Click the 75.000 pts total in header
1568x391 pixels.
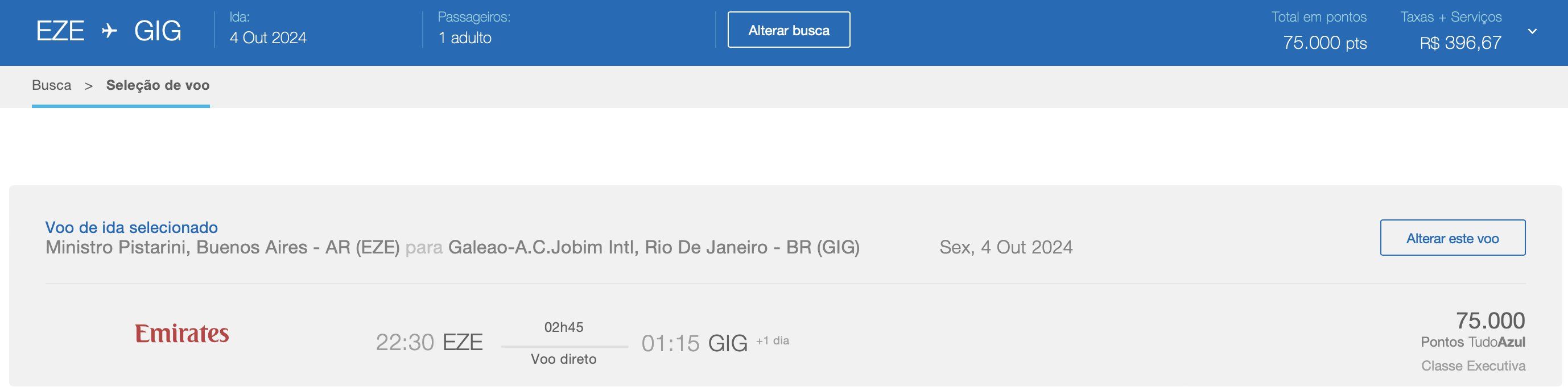click(x=1324, y=43)
